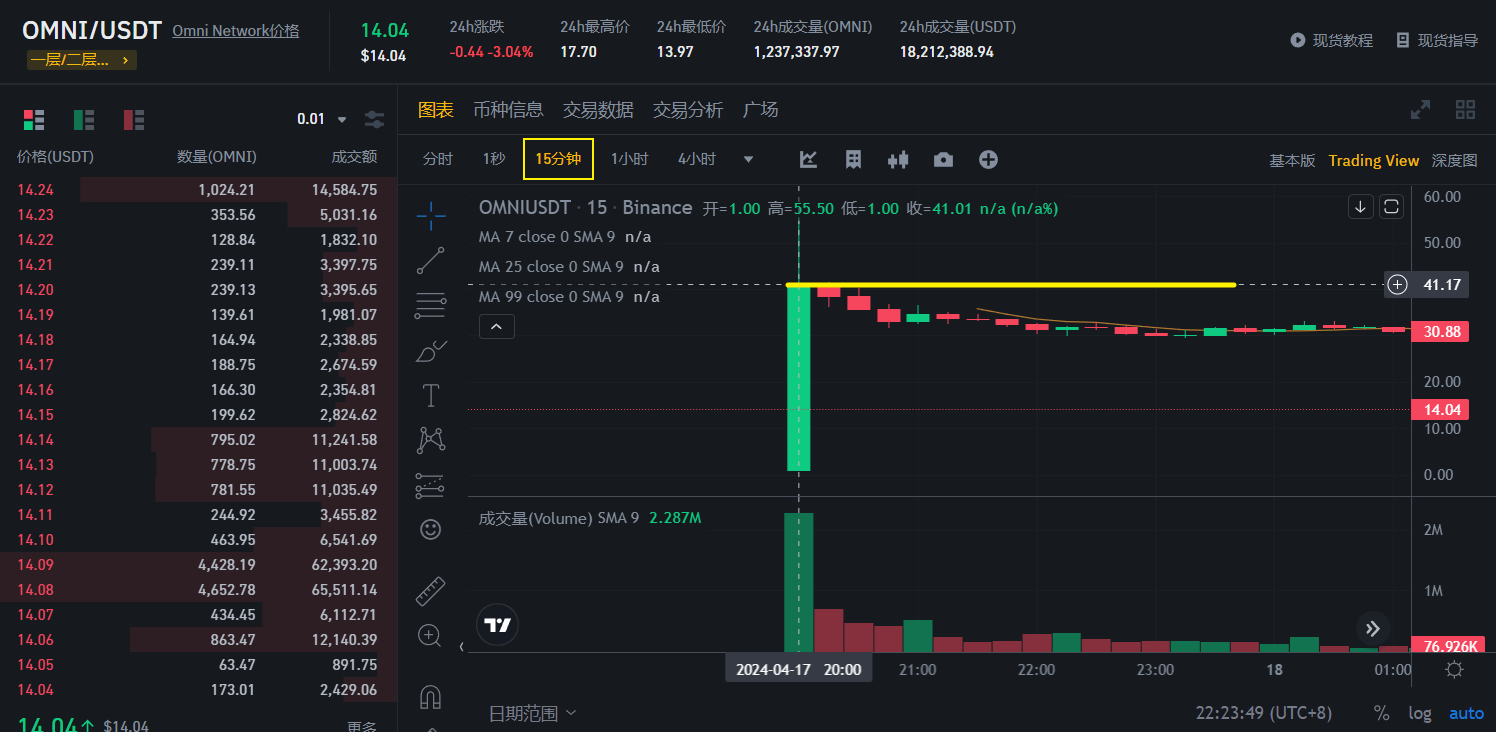Open the 日期范围 date range dropdown

coord(532,713)
